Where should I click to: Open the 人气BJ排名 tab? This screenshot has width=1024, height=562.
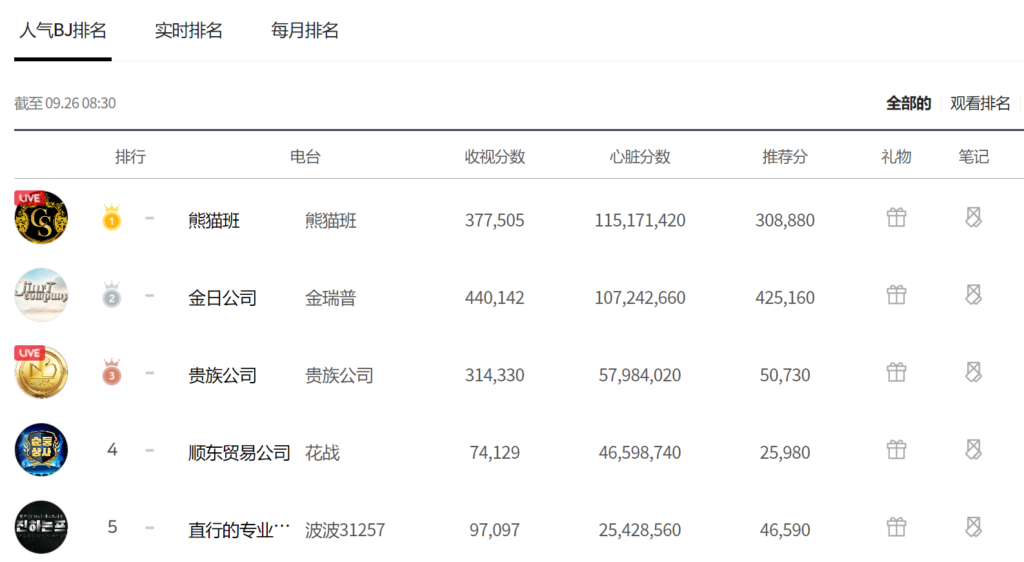click(x=63, y=31)
